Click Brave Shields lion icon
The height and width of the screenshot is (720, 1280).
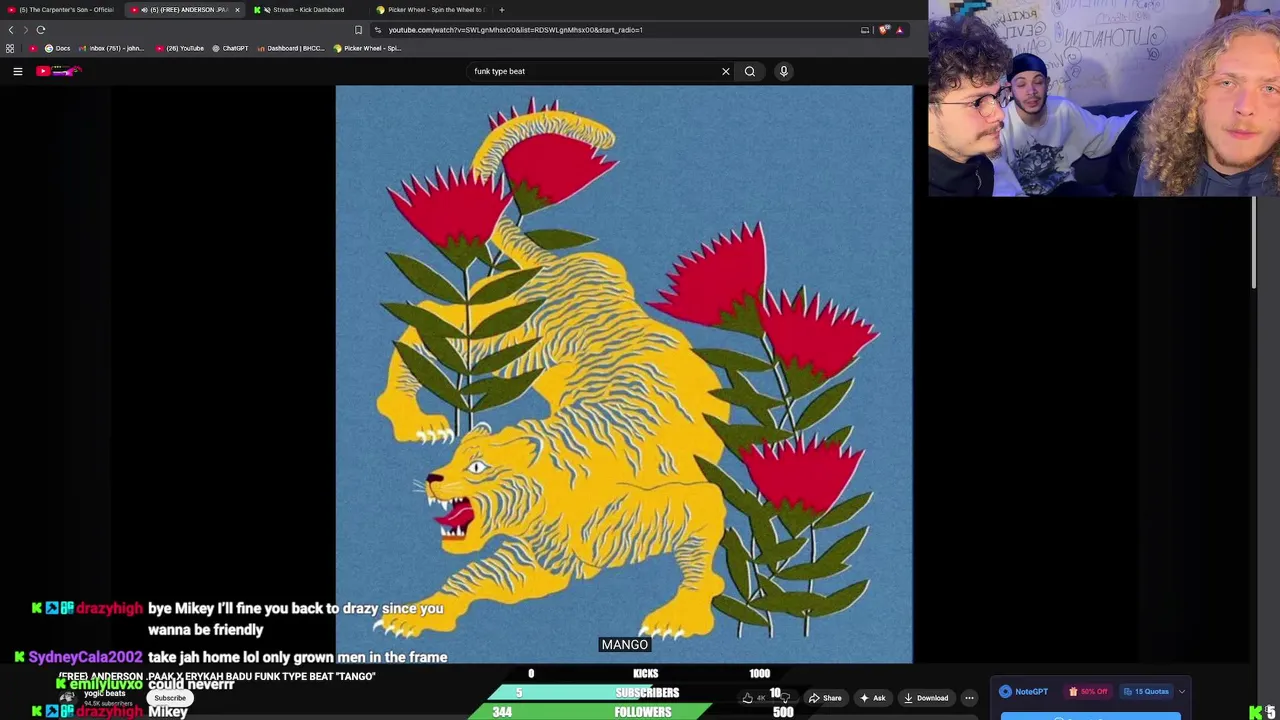click(884, 30)
